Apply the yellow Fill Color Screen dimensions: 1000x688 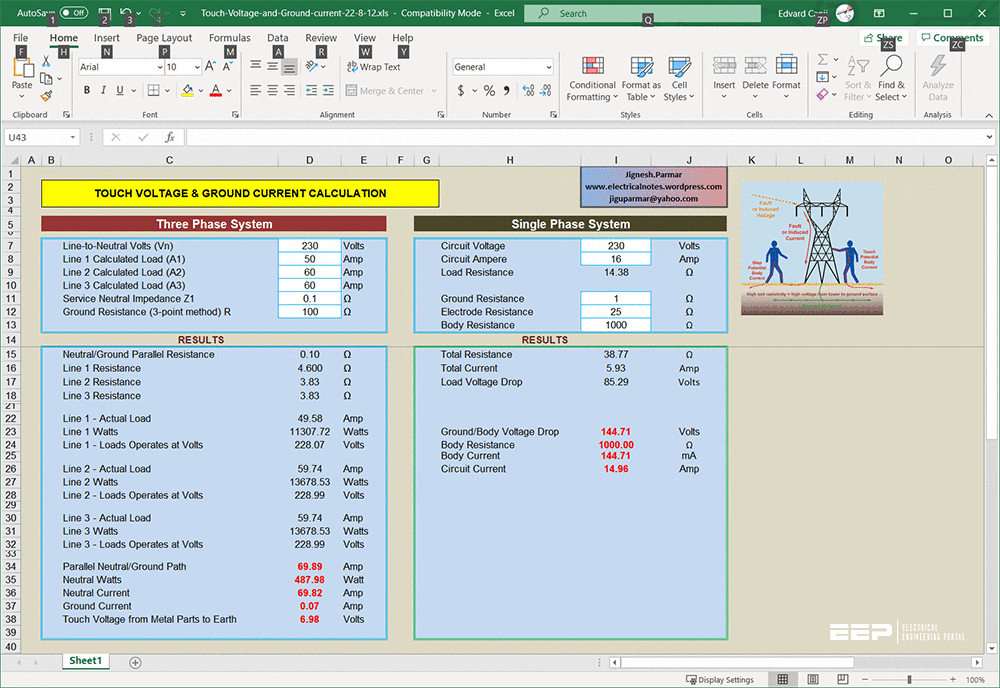[x=188, y=91]
